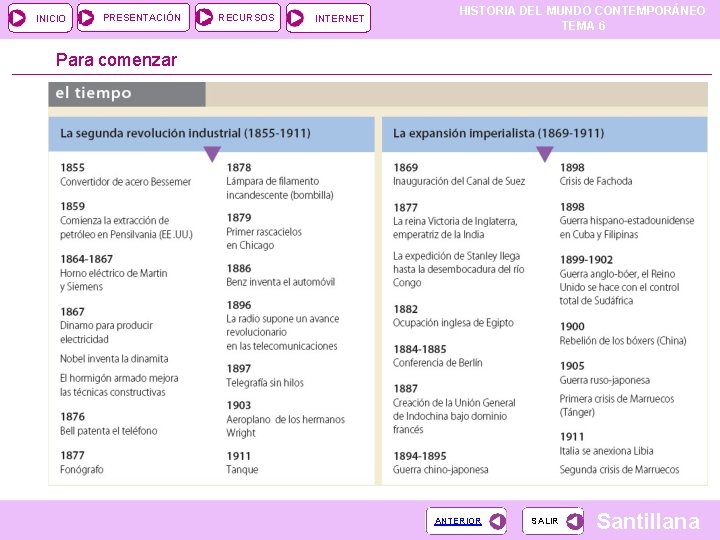Click 'Conferencia de Berlín' entry
The width and height of the screenshot is (720, 540).
click(x=438, y=363)
